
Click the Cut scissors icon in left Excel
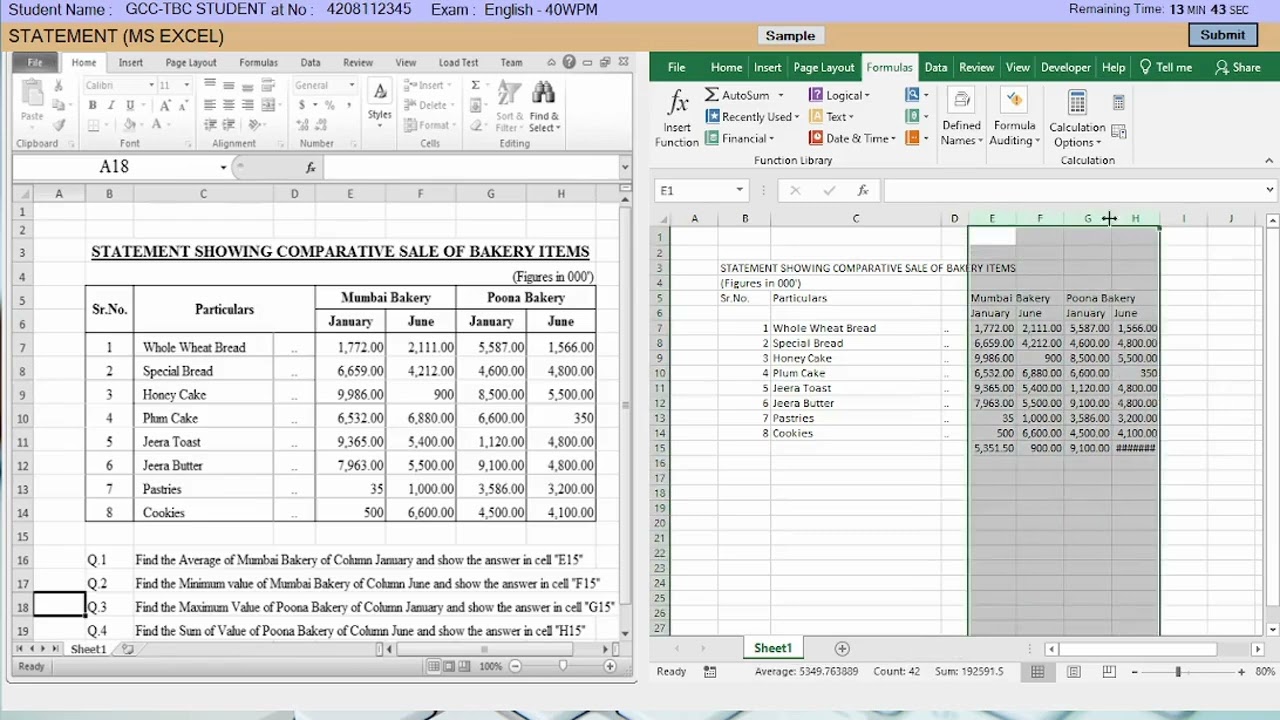[60, 86]
